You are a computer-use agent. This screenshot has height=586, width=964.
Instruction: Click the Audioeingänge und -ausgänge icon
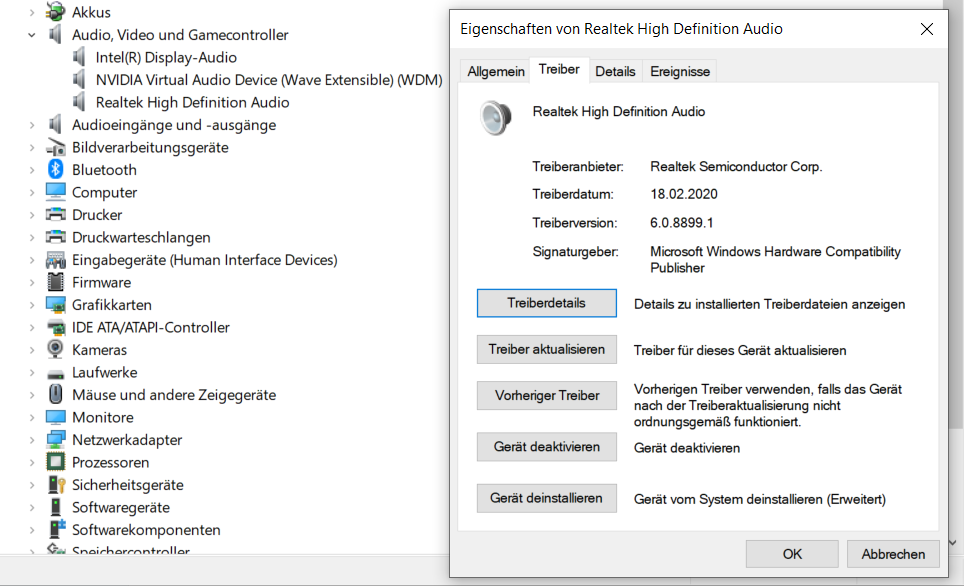(55, 125)
